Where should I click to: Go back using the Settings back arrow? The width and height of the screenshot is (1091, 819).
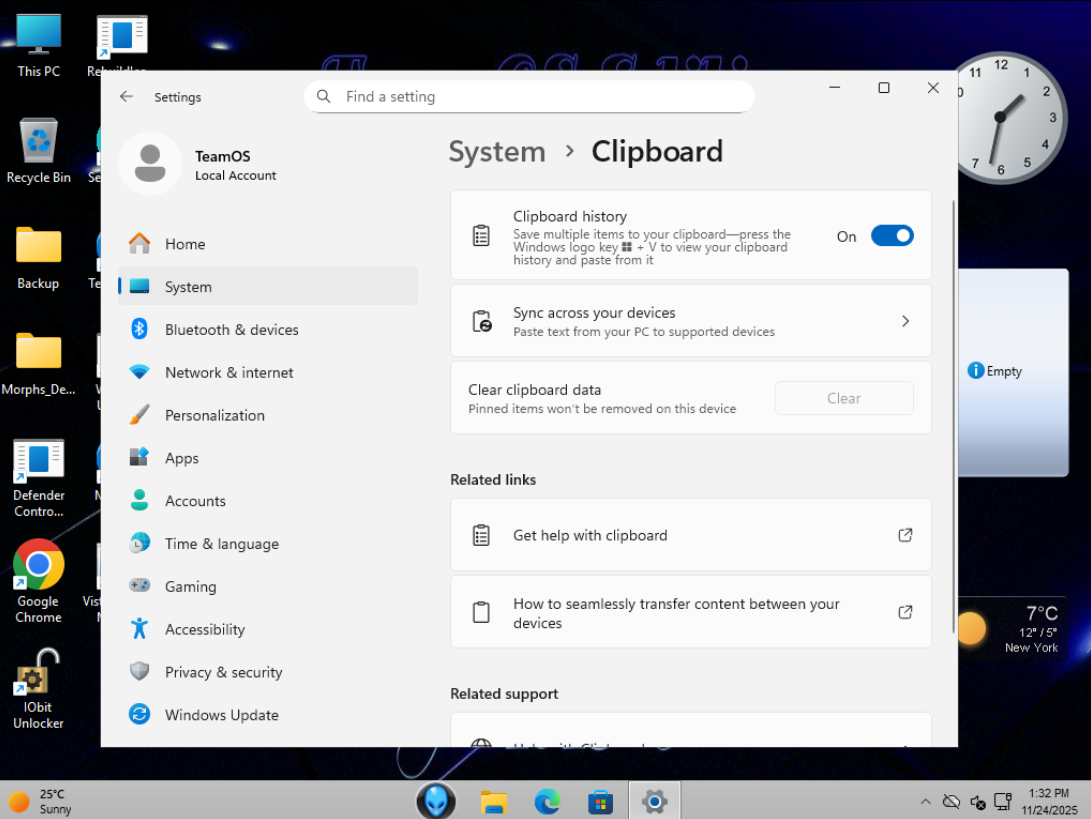126,97
